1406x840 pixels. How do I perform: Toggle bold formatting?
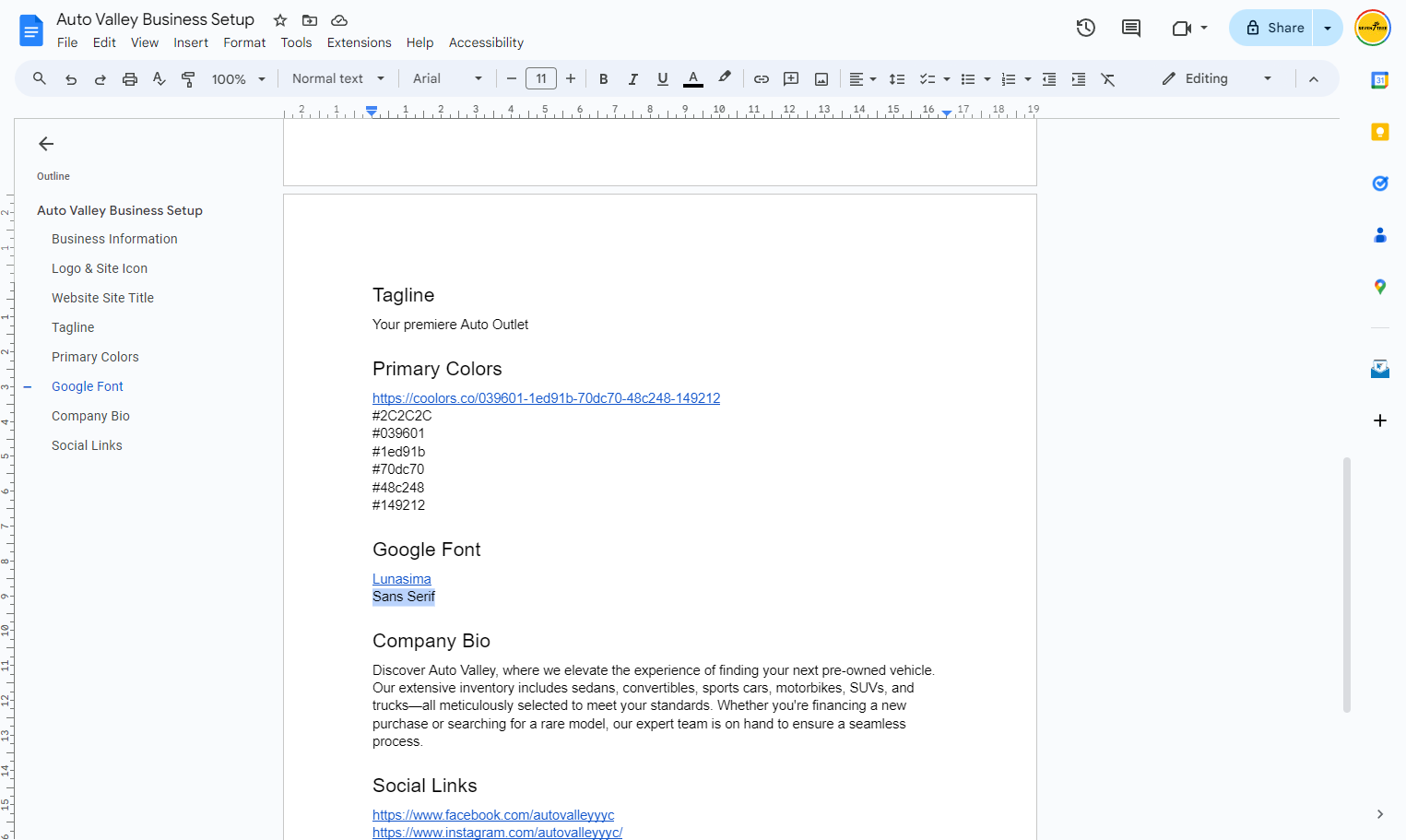tap(604, 79)
